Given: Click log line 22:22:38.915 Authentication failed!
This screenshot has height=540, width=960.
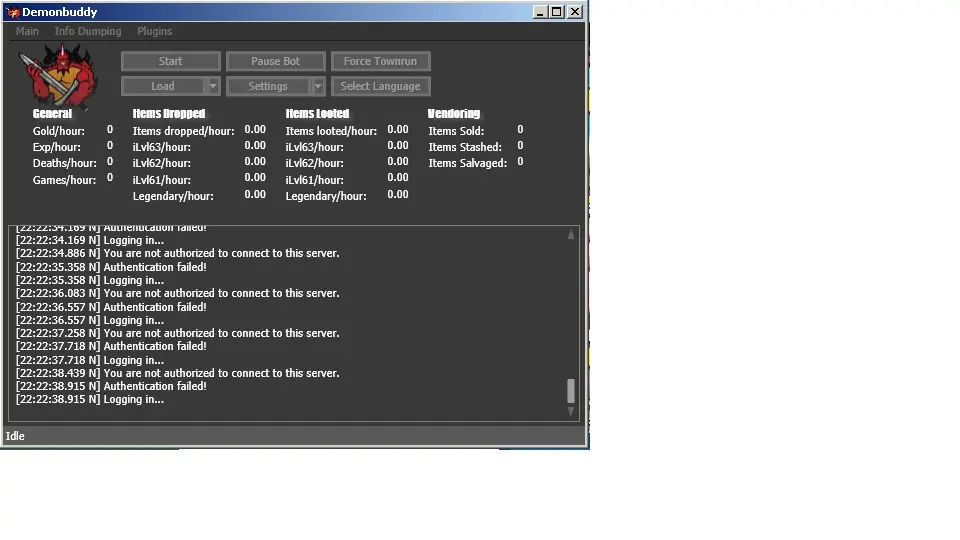Looking at the screenshot, I should coord(111,386).
